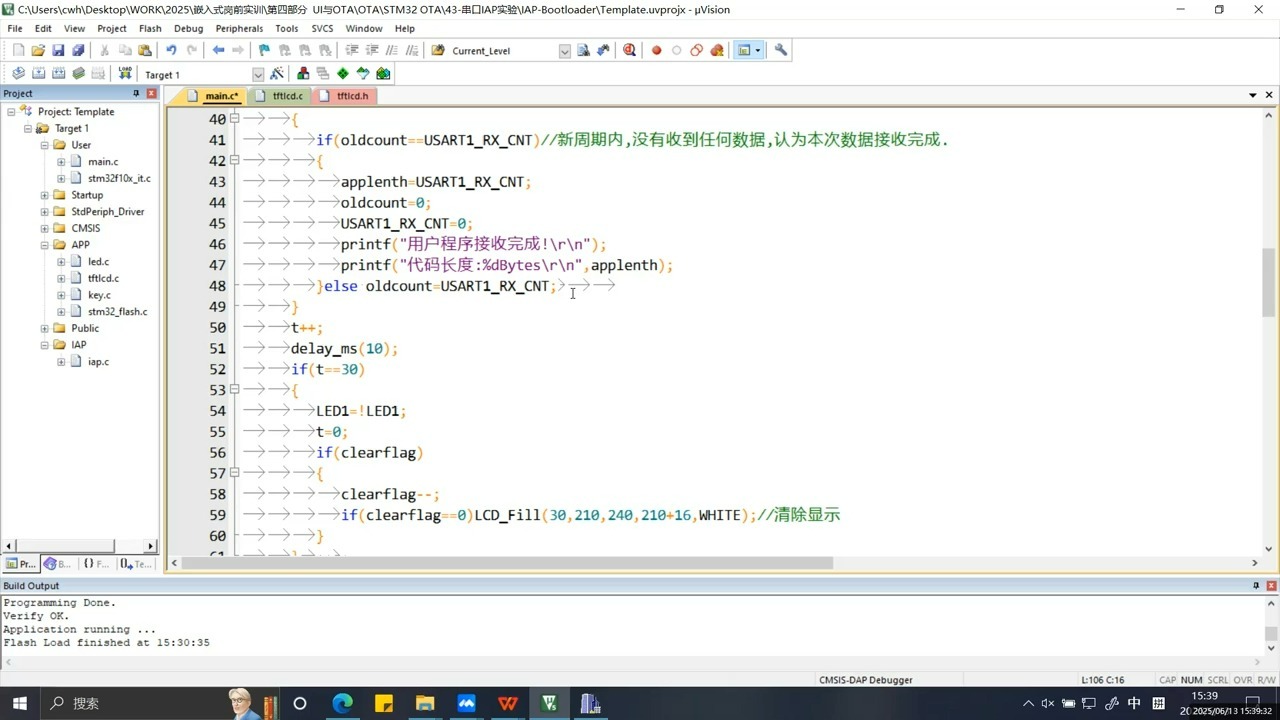This screenshot has height=720, width=1280.
Task: Click Manage Run-Time Environment green diamond
Action: click(343, 74)
